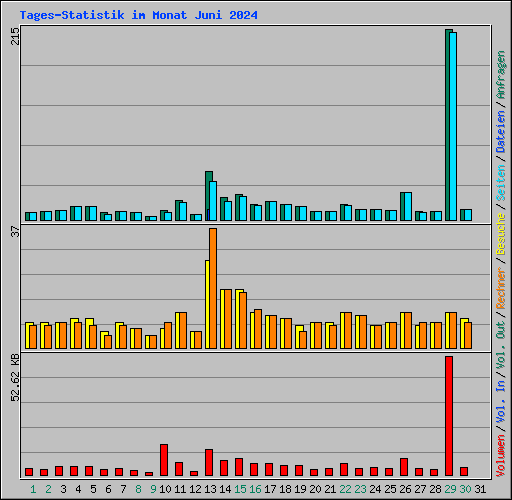Click day label '16' on the x-axis
Image resolution: width=512 pixels, height=500 pixels.
click(255, 489)
